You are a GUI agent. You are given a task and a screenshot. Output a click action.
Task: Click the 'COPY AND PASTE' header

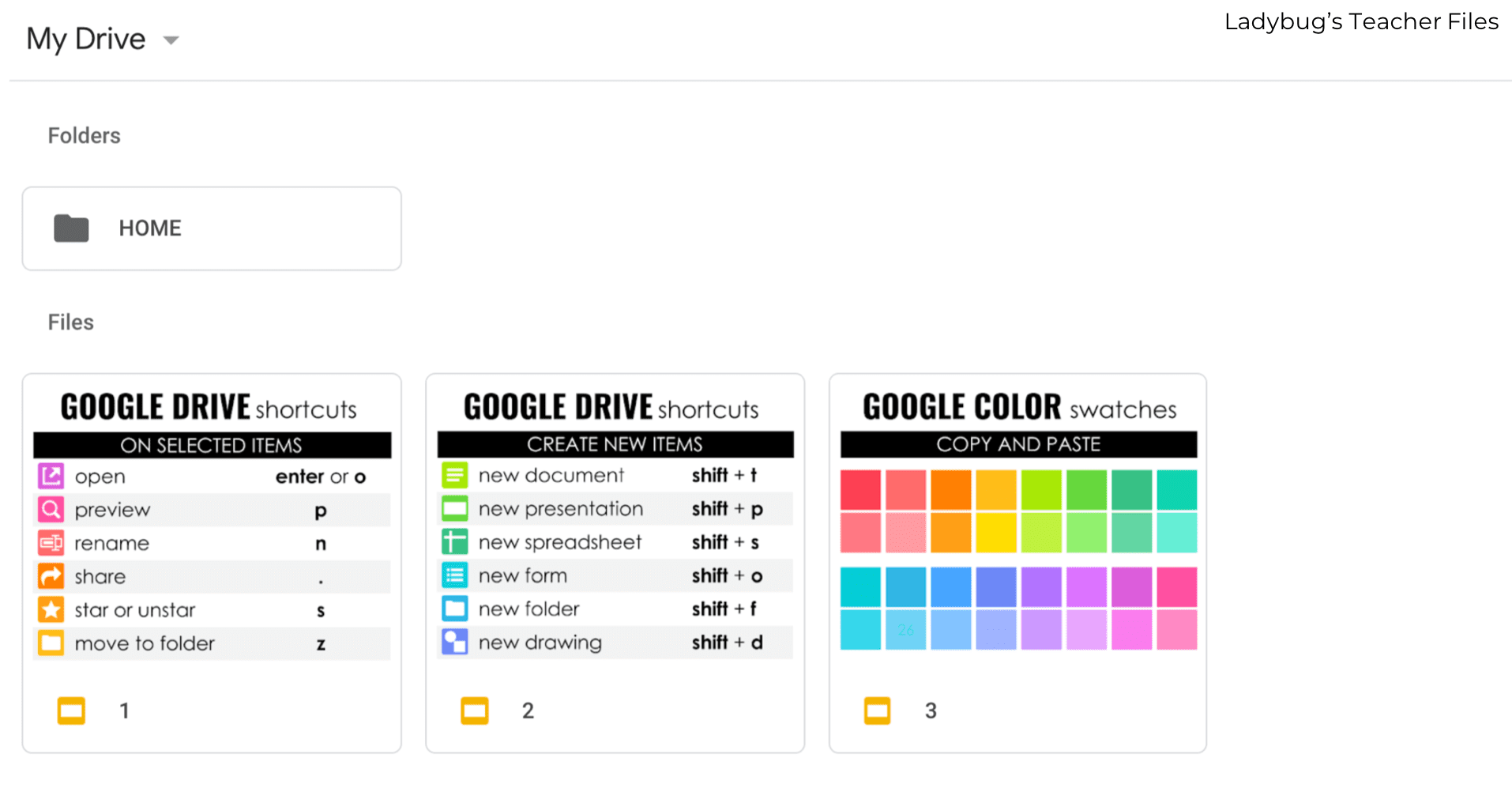1018,444
